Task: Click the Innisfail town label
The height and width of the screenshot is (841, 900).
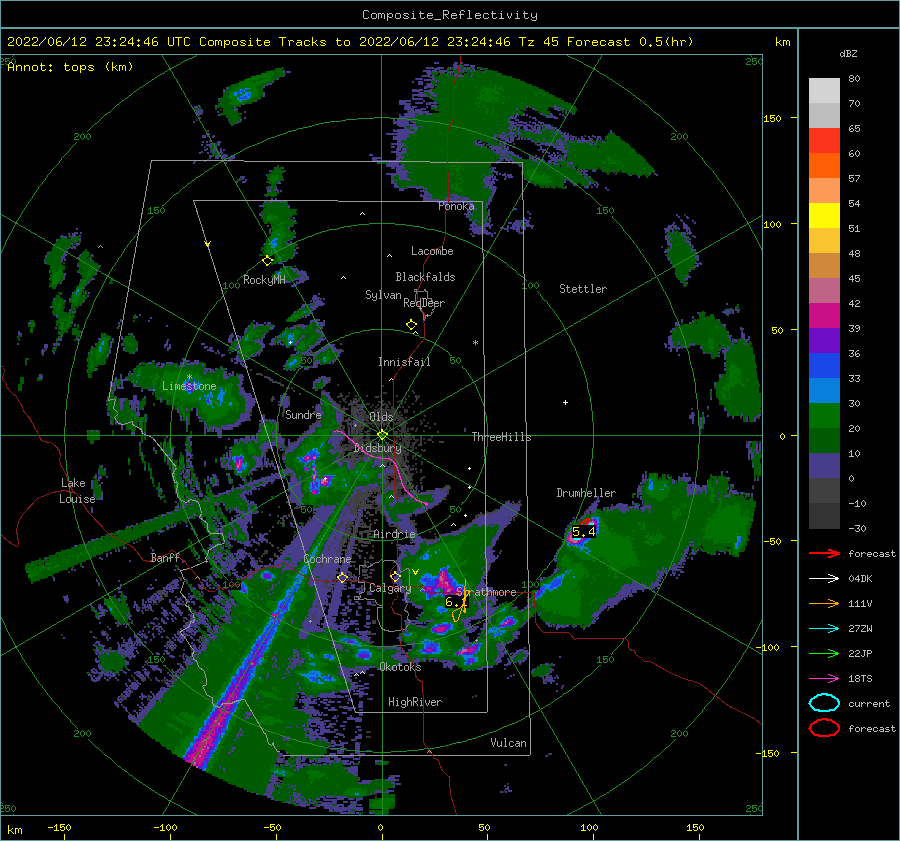Action: point(404,362)
